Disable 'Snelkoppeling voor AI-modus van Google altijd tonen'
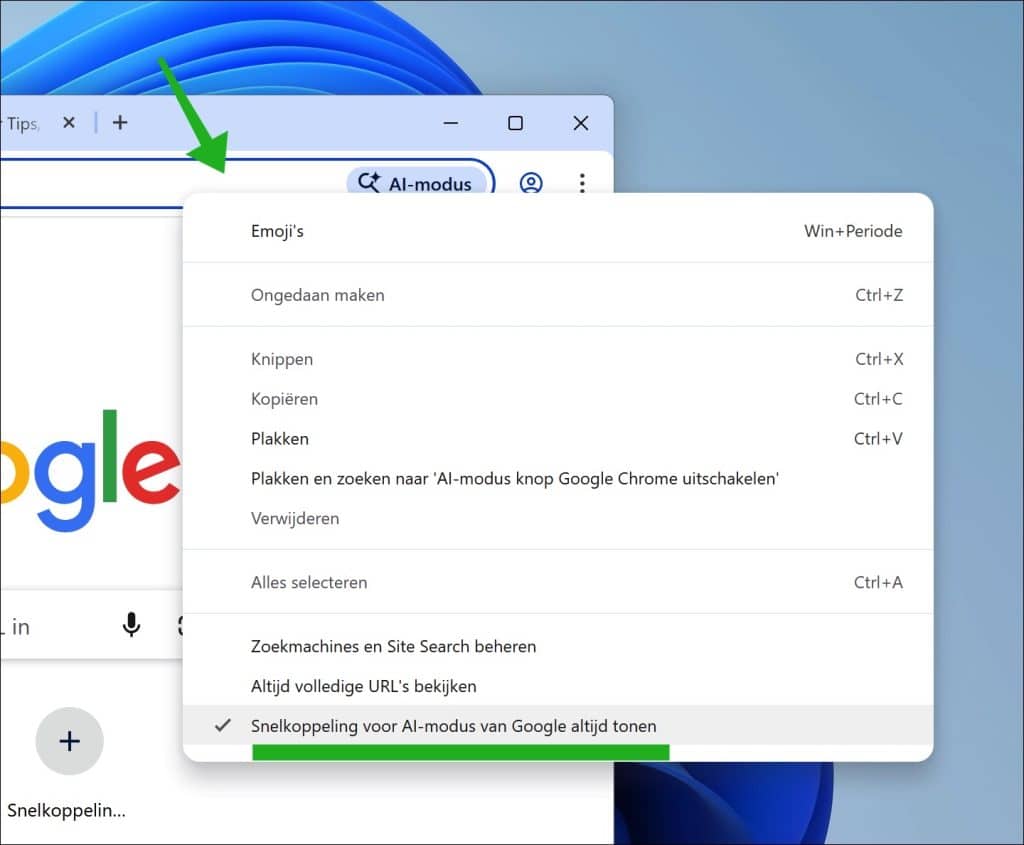The image size is (1024, 845). click(455, 726)
